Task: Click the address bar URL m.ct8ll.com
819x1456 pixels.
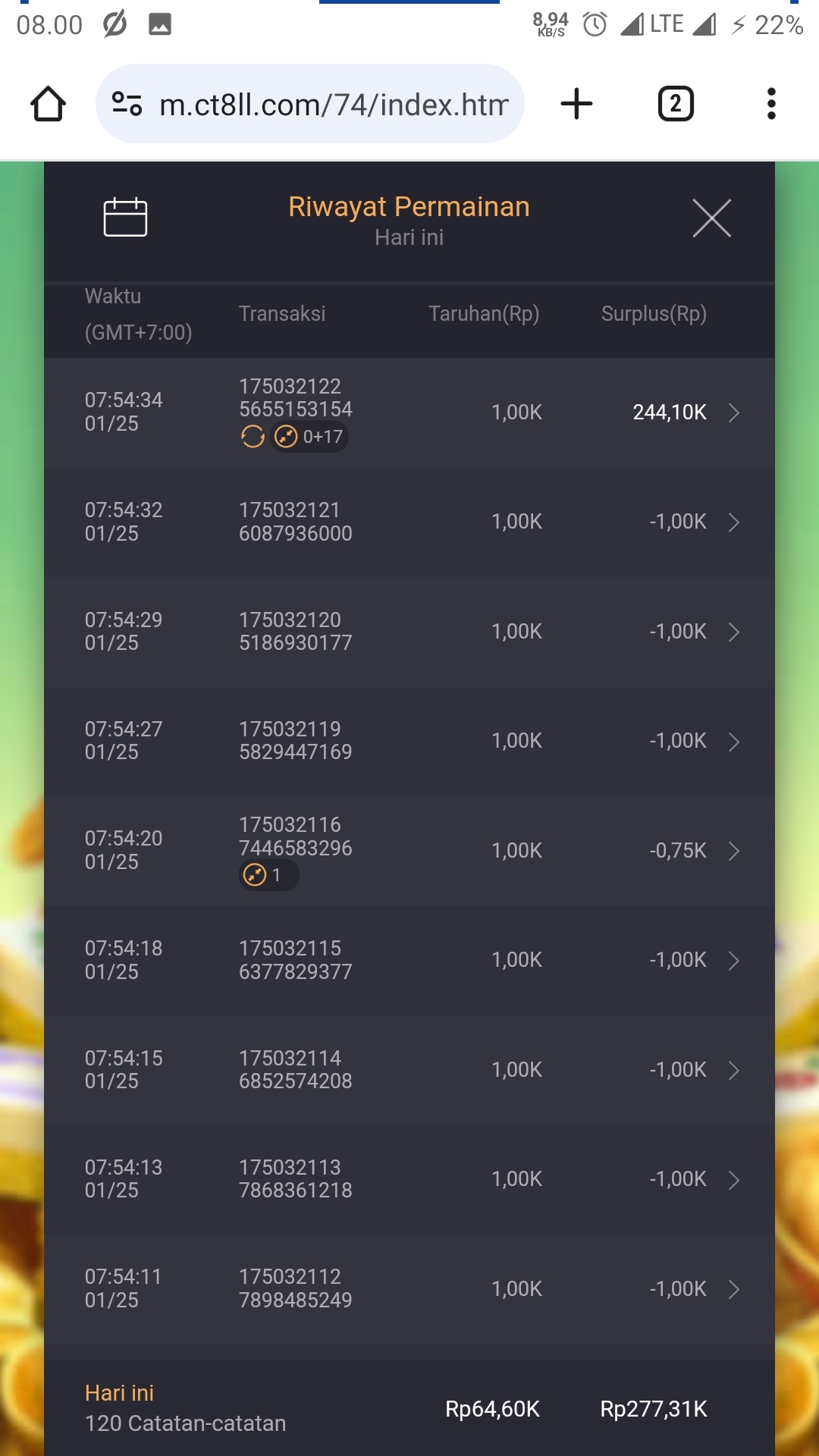Action: point(334,104)
